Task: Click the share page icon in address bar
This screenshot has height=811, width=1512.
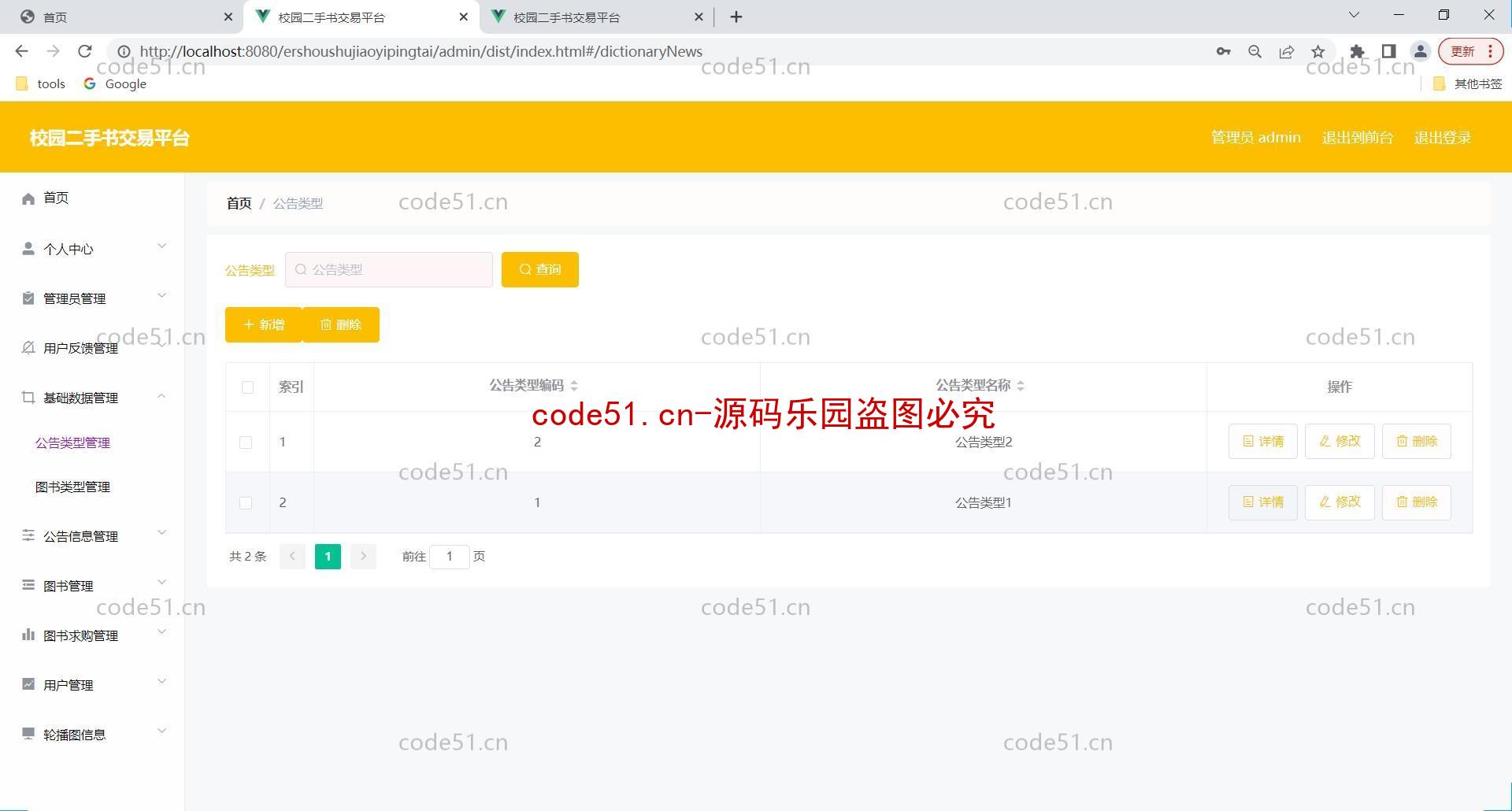Action: [x=1287, y=51]
